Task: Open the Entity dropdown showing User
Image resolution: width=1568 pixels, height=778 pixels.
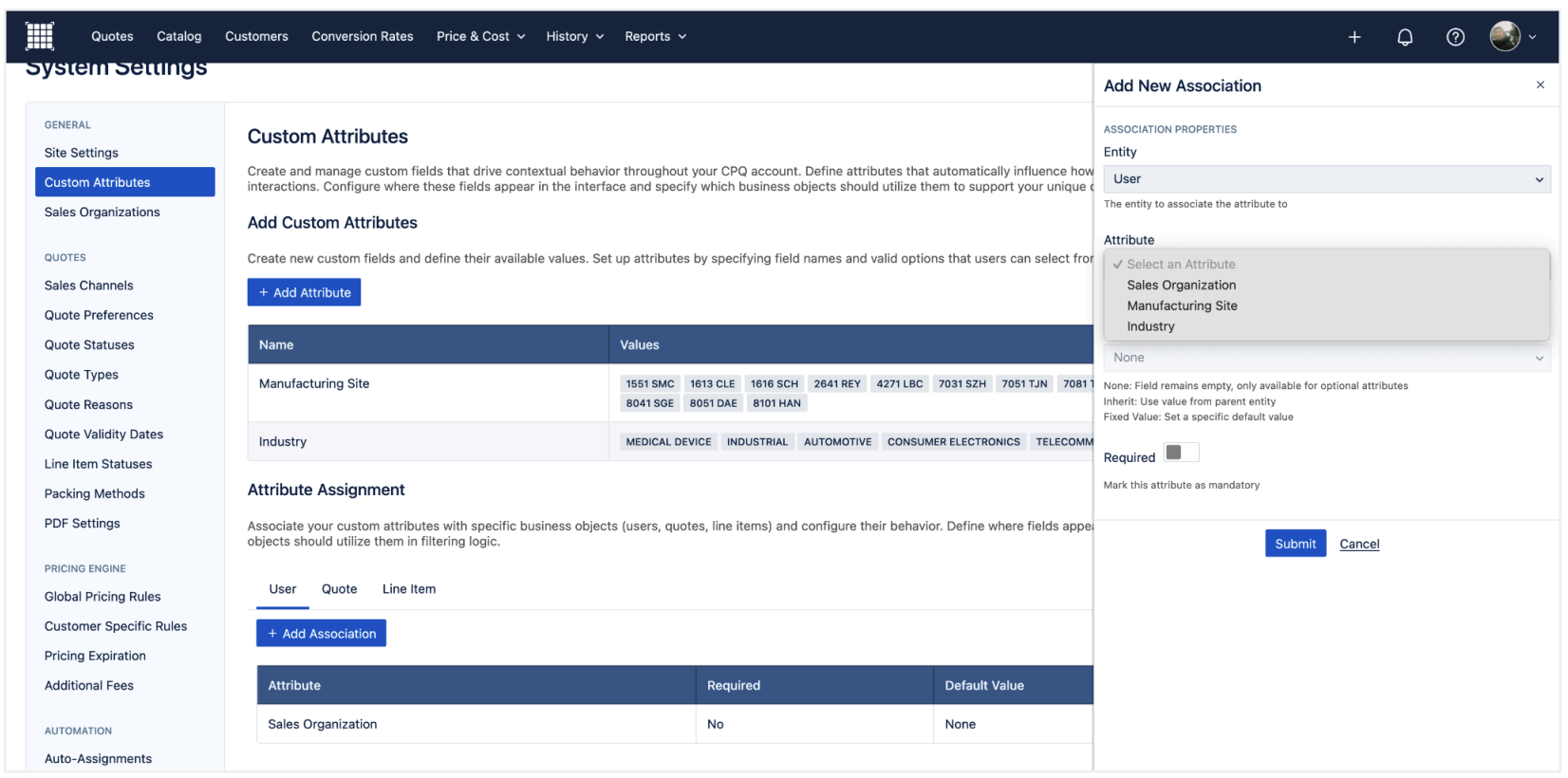Action: (1327, 179)
